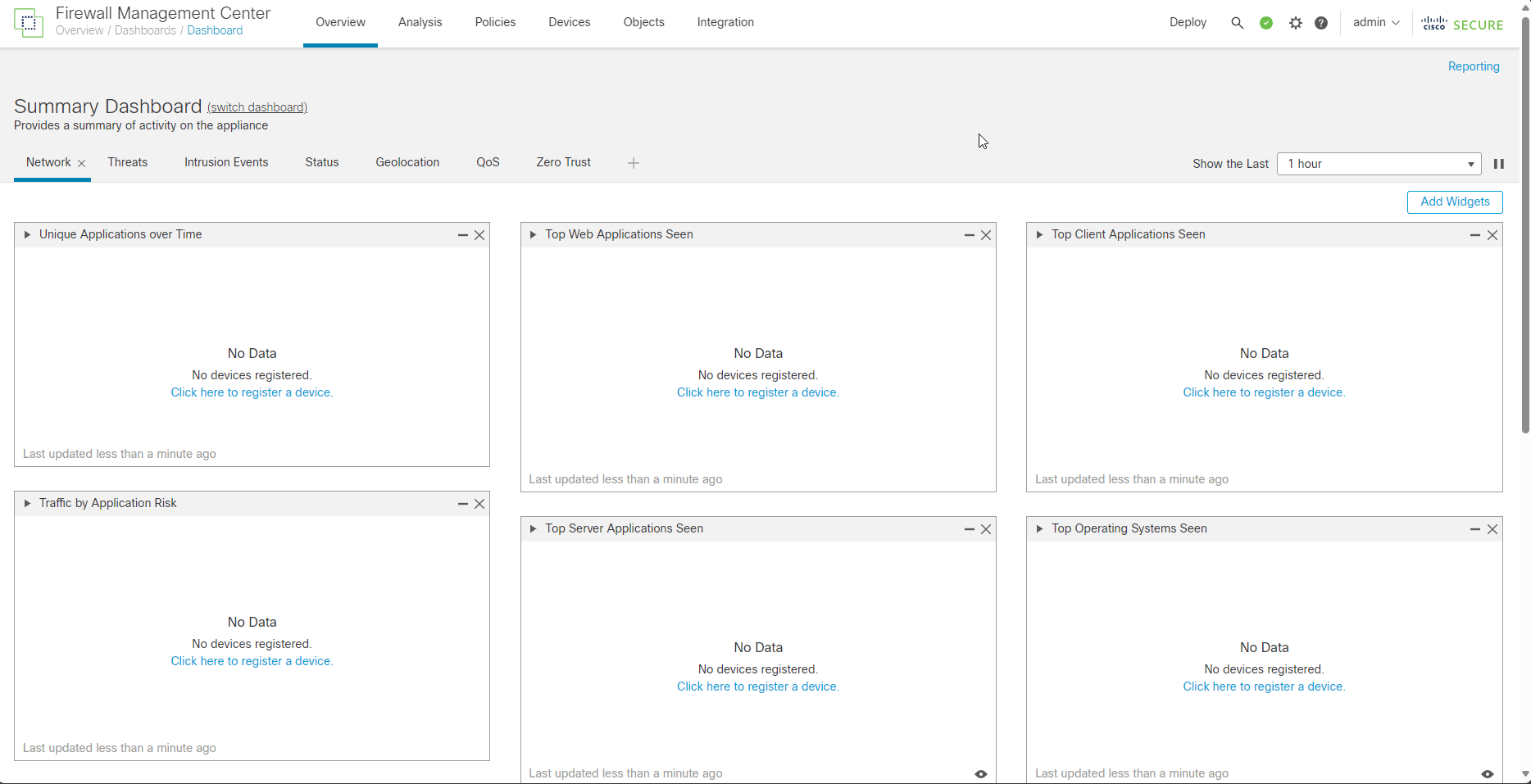Click the help question mark icon
Viewport: 1531px width, 784px height.
[x=1321, y=23]
